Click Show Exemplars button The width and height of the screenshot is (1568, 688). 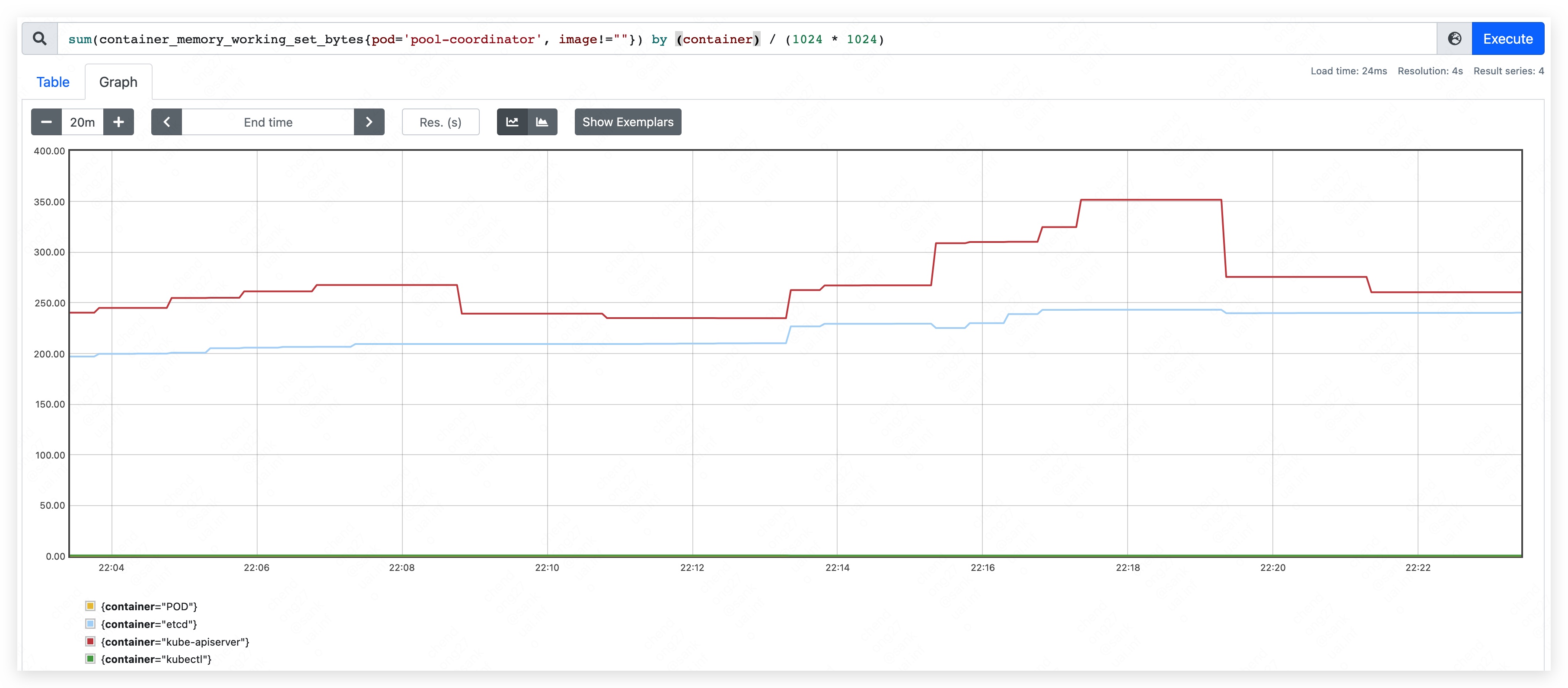coord(628,122)
